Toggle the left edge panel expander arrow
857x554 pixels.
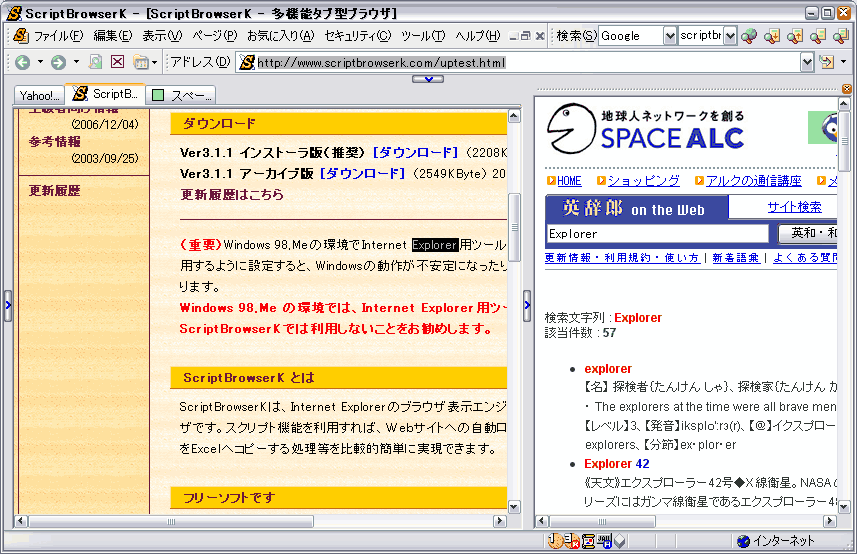(x=8, y=305)
